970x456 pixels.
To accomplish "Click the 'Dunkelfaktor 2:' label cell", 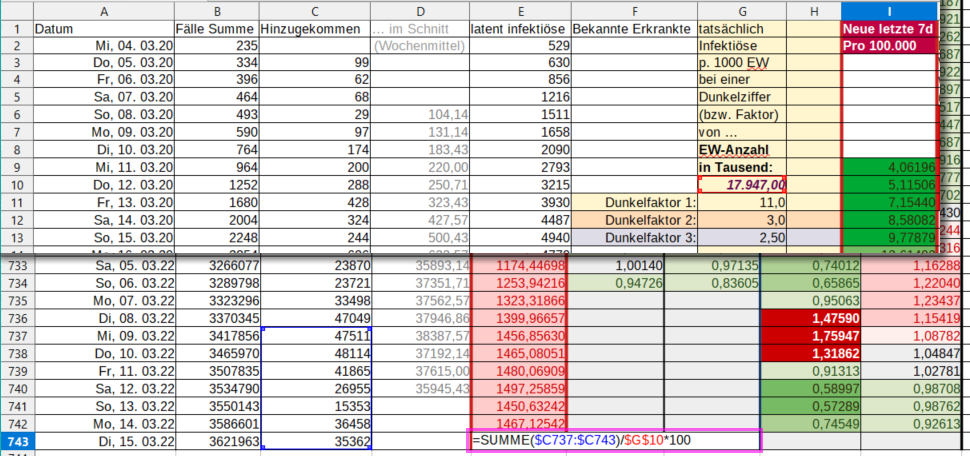I will click(634, 220).
